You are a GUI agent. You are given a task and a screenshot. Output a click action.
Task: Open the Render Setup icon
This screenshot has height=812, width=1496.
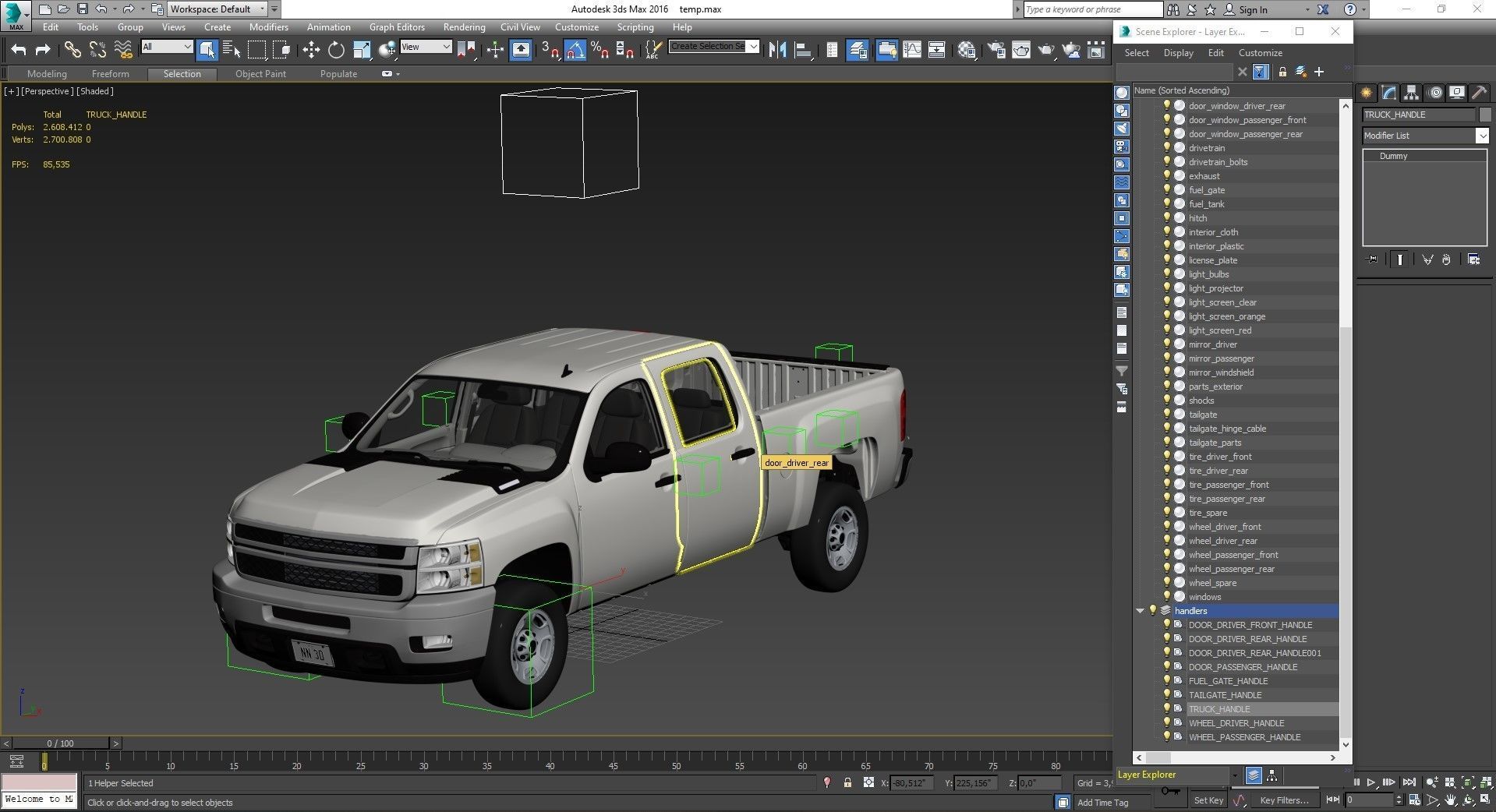996,50
